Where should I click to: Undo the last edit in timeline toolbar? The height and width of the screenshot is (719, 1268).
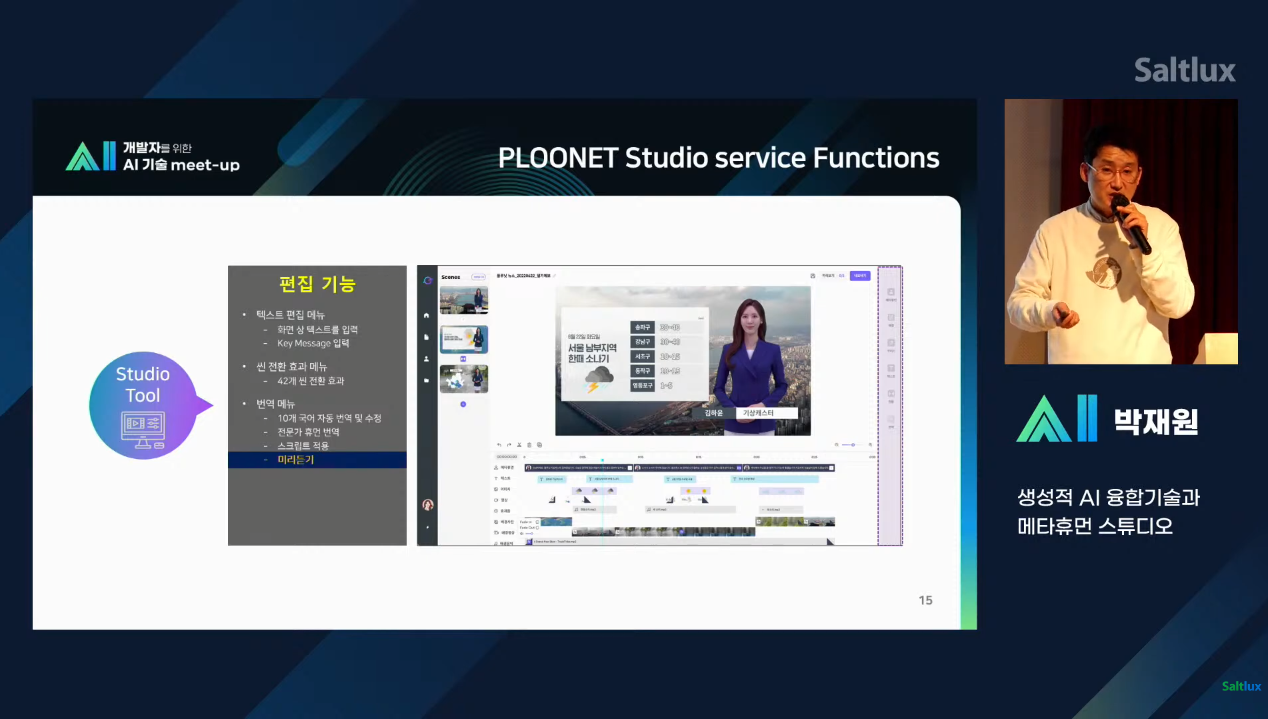click(x=499, y=445)
